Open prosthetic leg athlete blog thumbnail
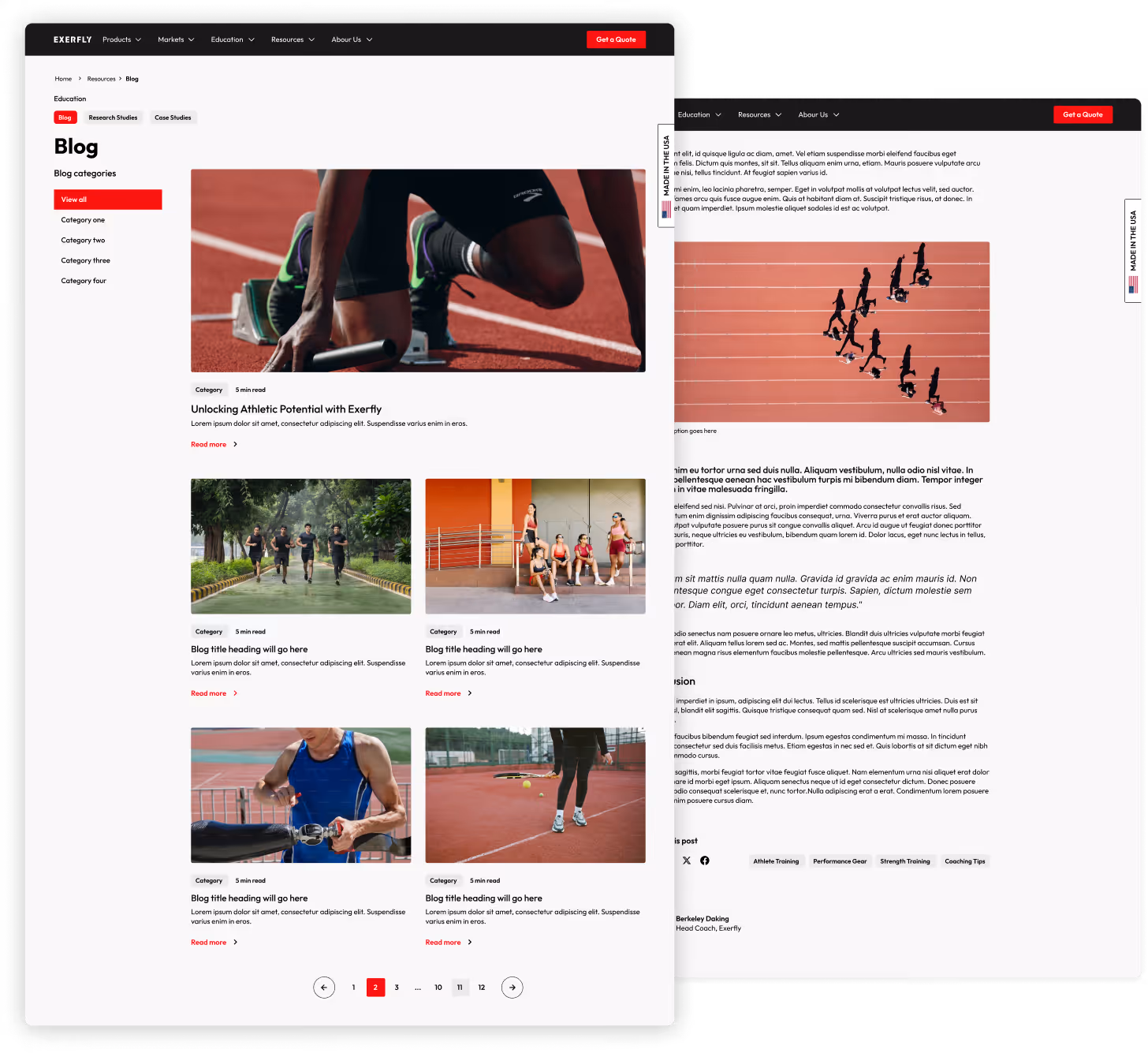This screenshot has width=1148, height=1053. (300, 795)
